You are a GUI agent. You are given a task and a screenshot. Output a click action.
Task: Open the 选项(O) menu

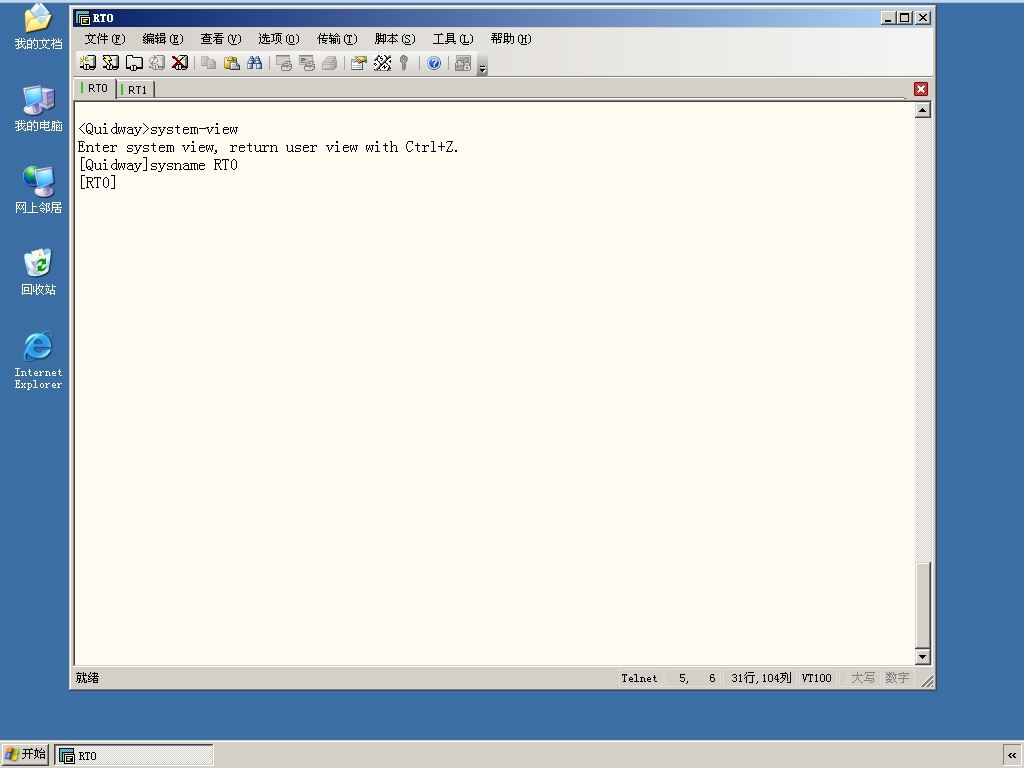[x=279, y=39]
